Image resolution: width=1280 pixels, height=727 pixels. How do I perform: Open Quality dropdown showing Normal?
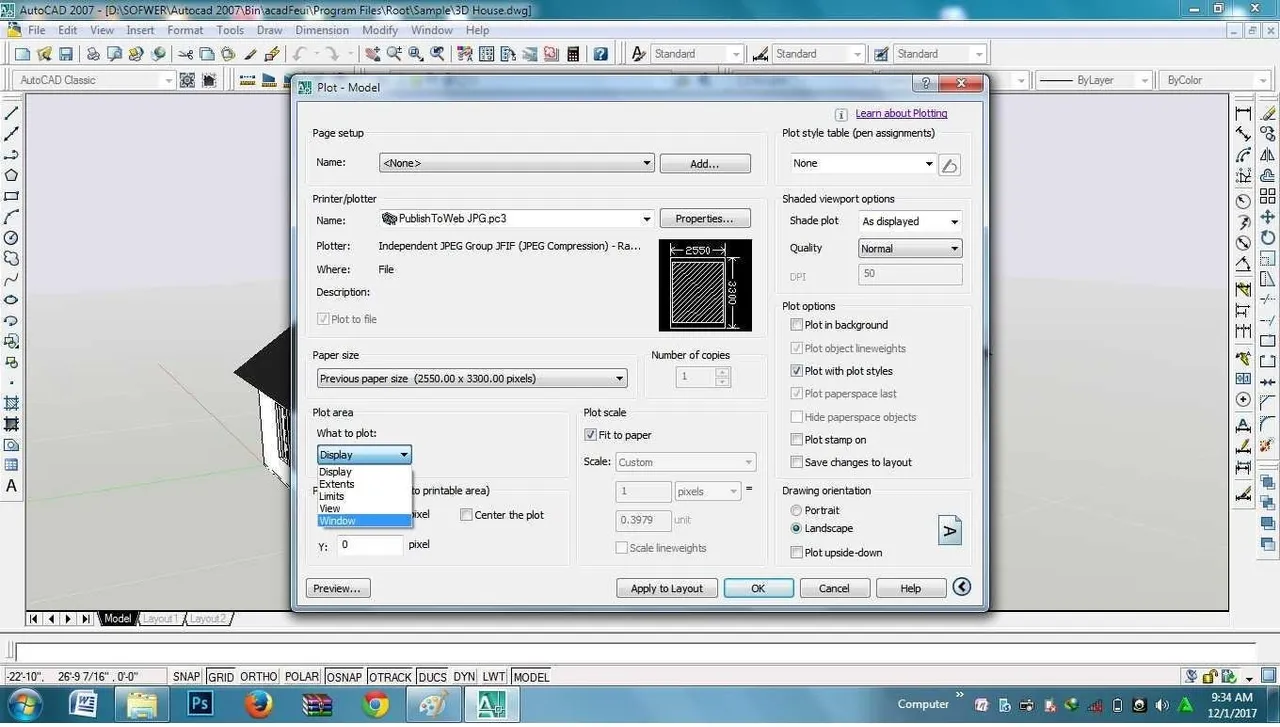click(x=910, y=249)
